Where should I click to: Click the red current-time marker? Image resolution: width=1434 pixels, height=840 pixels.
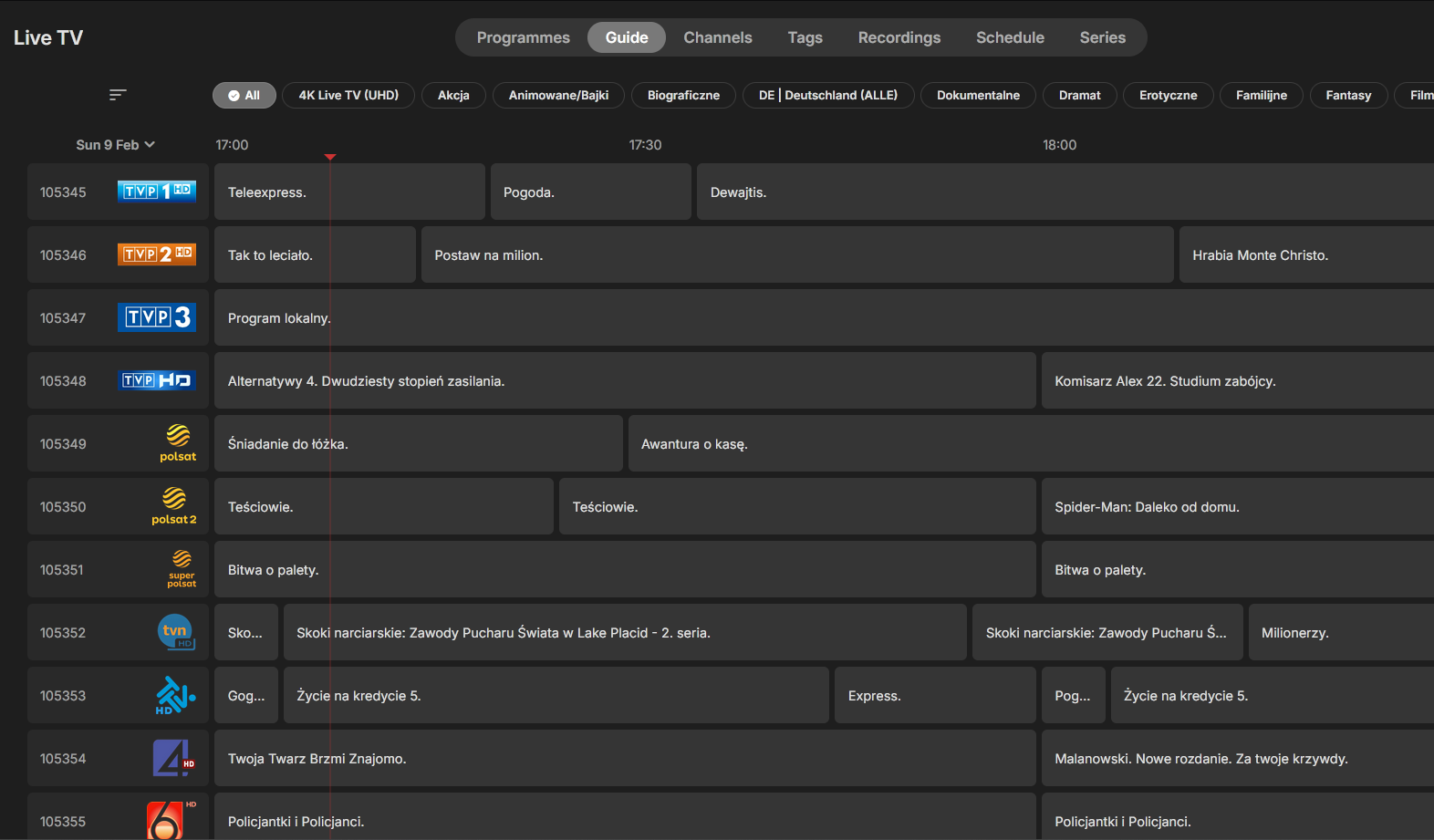coord(330,158)
